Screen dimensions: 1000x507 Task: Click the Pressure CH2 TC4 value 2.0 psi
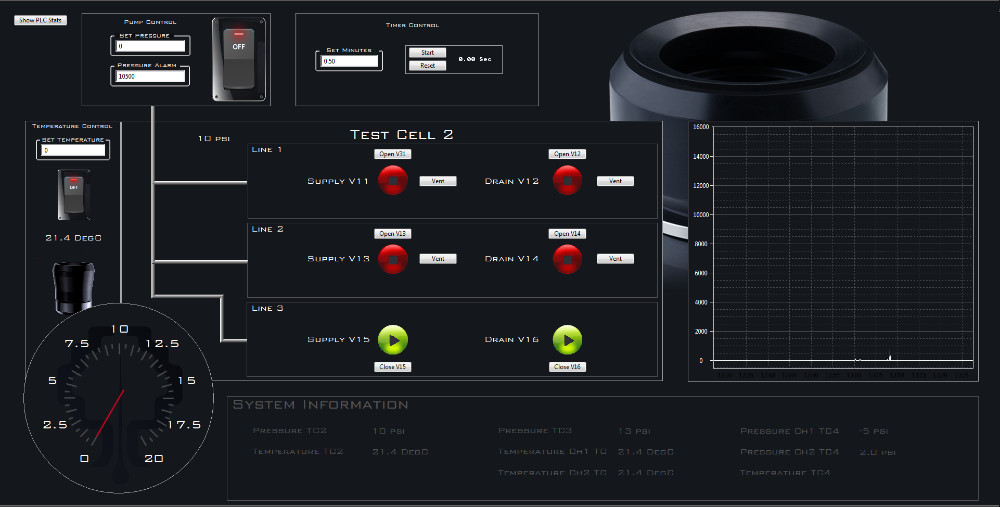[x=878, y=452]
